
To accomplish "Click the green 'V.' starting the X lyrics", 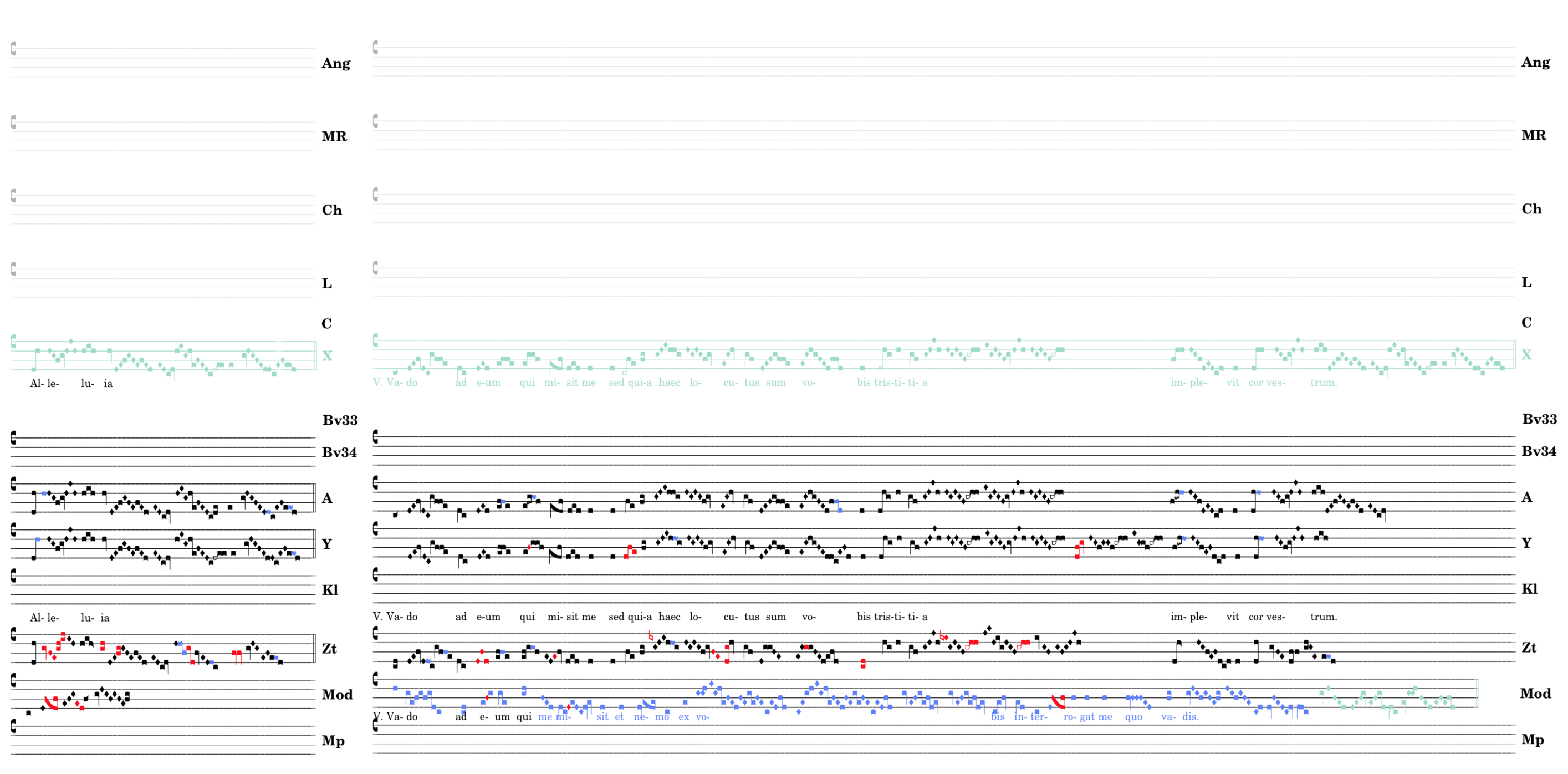I will coord(377,383).
